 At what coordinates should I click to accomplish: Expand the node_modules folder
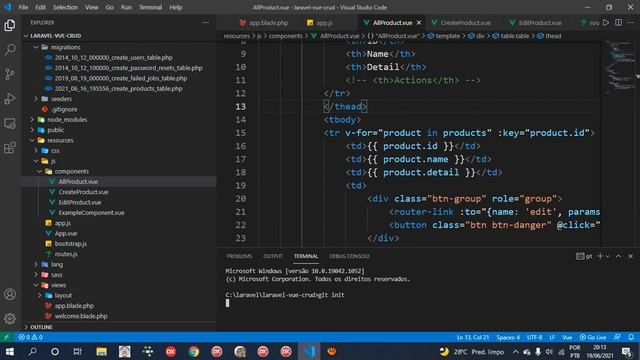pyautogui.click(x=32, y=120)
